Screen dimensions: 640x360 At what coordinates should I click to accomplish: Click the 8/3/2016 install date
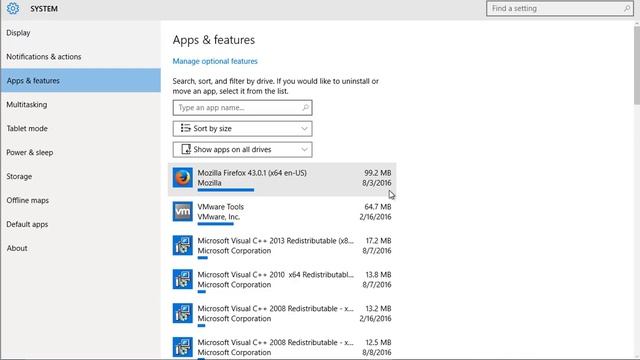pos(377,183)
